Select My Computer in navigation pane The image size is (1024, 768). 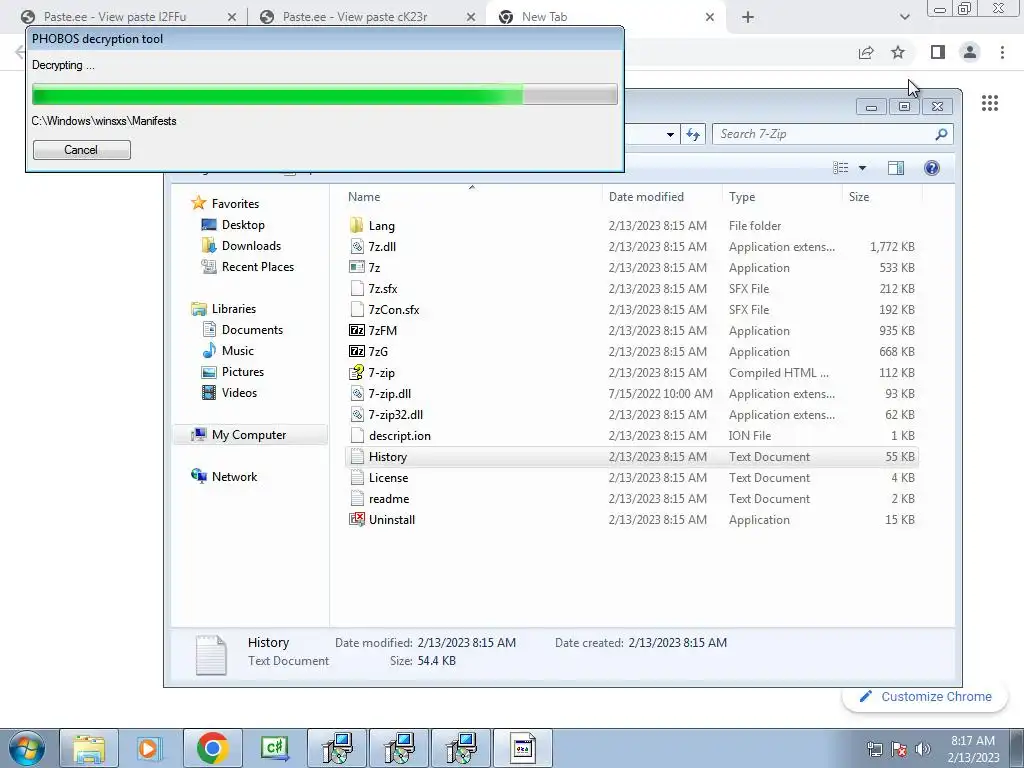(x=251, y=435)
